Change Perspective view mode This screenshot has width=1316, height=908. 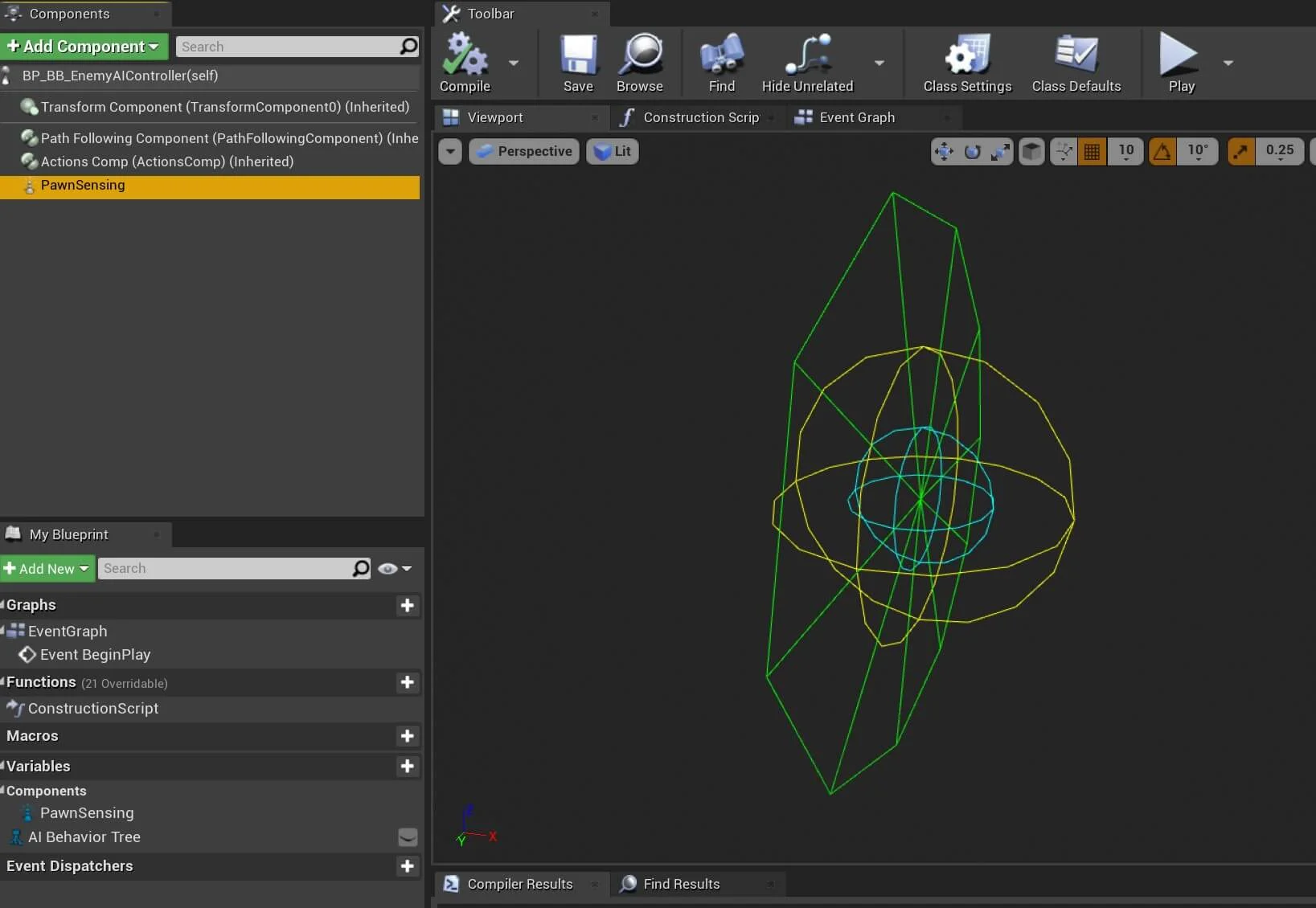(524, 151)
